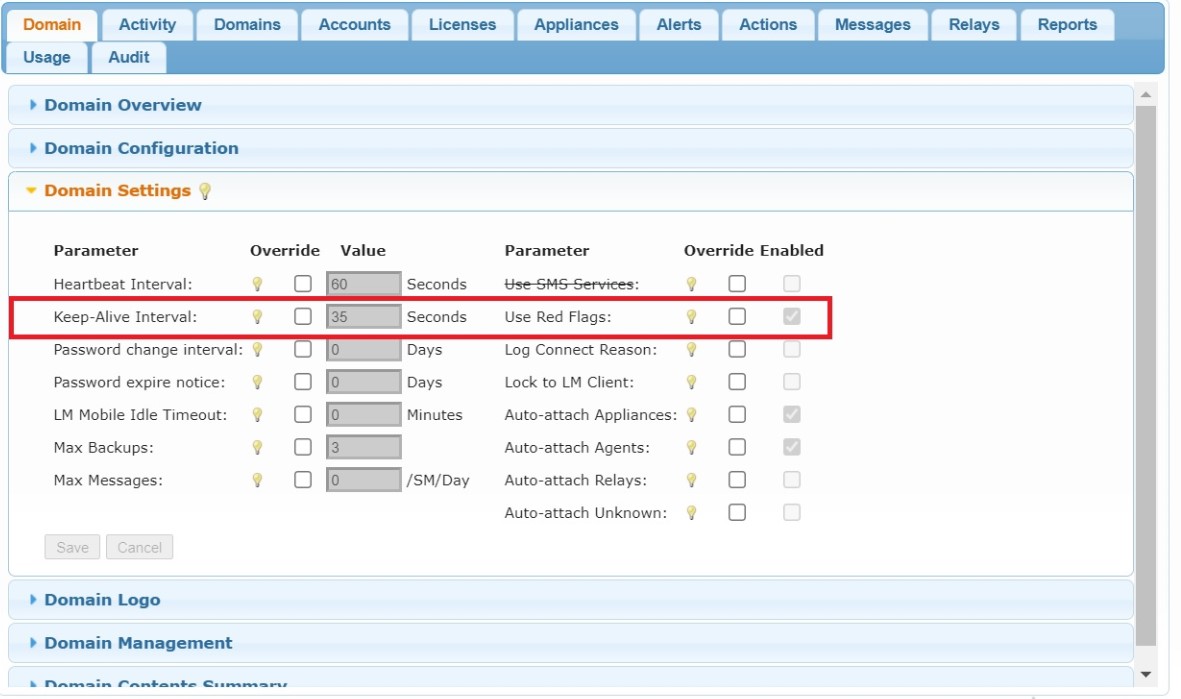Image resolution: width=1181 pixels, height=699 pixels.
Task: Check the Max Messages override box
Action: click(303, 480)
